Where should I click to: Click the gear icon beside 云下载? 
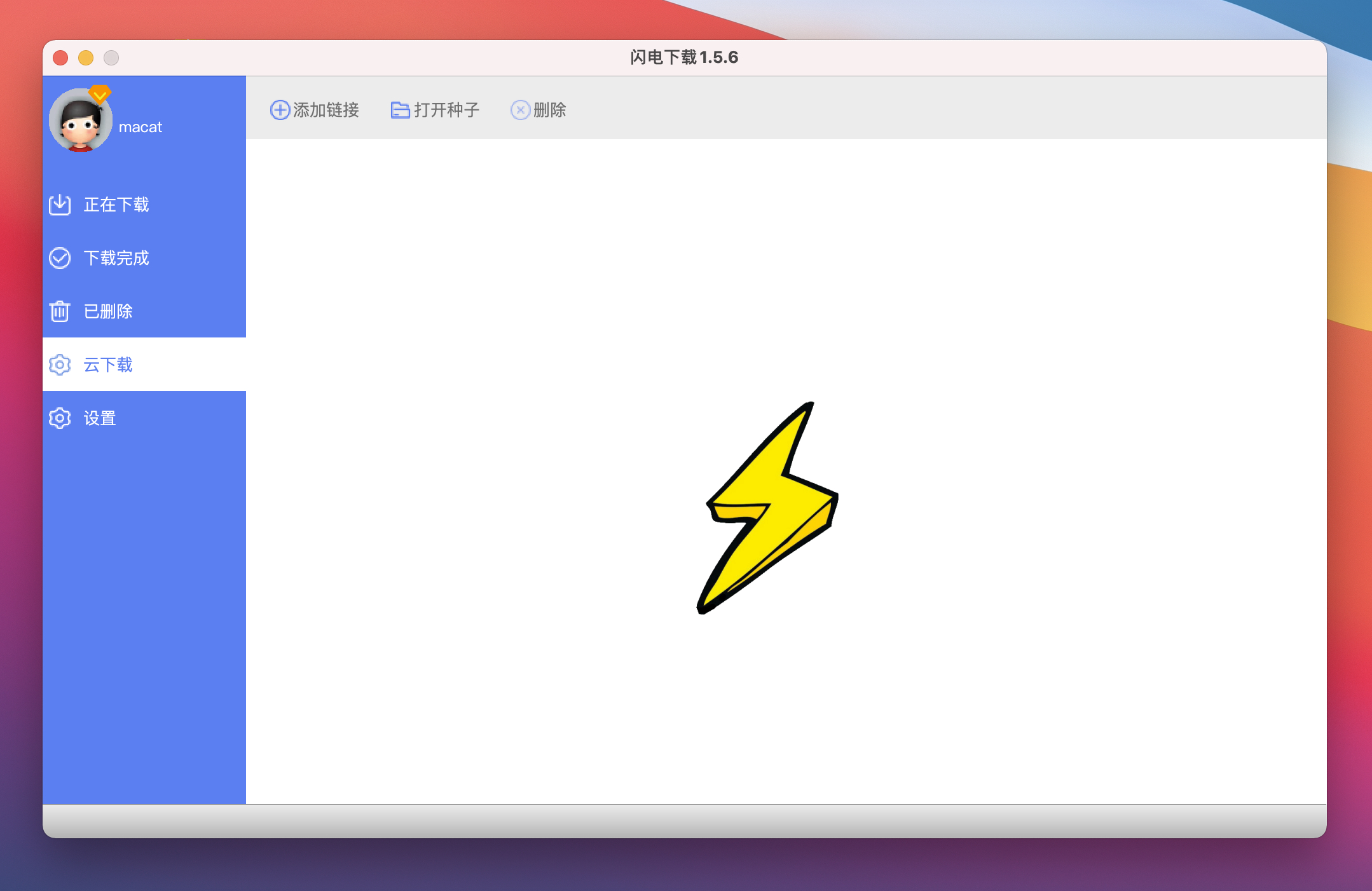tap(60, 365)
